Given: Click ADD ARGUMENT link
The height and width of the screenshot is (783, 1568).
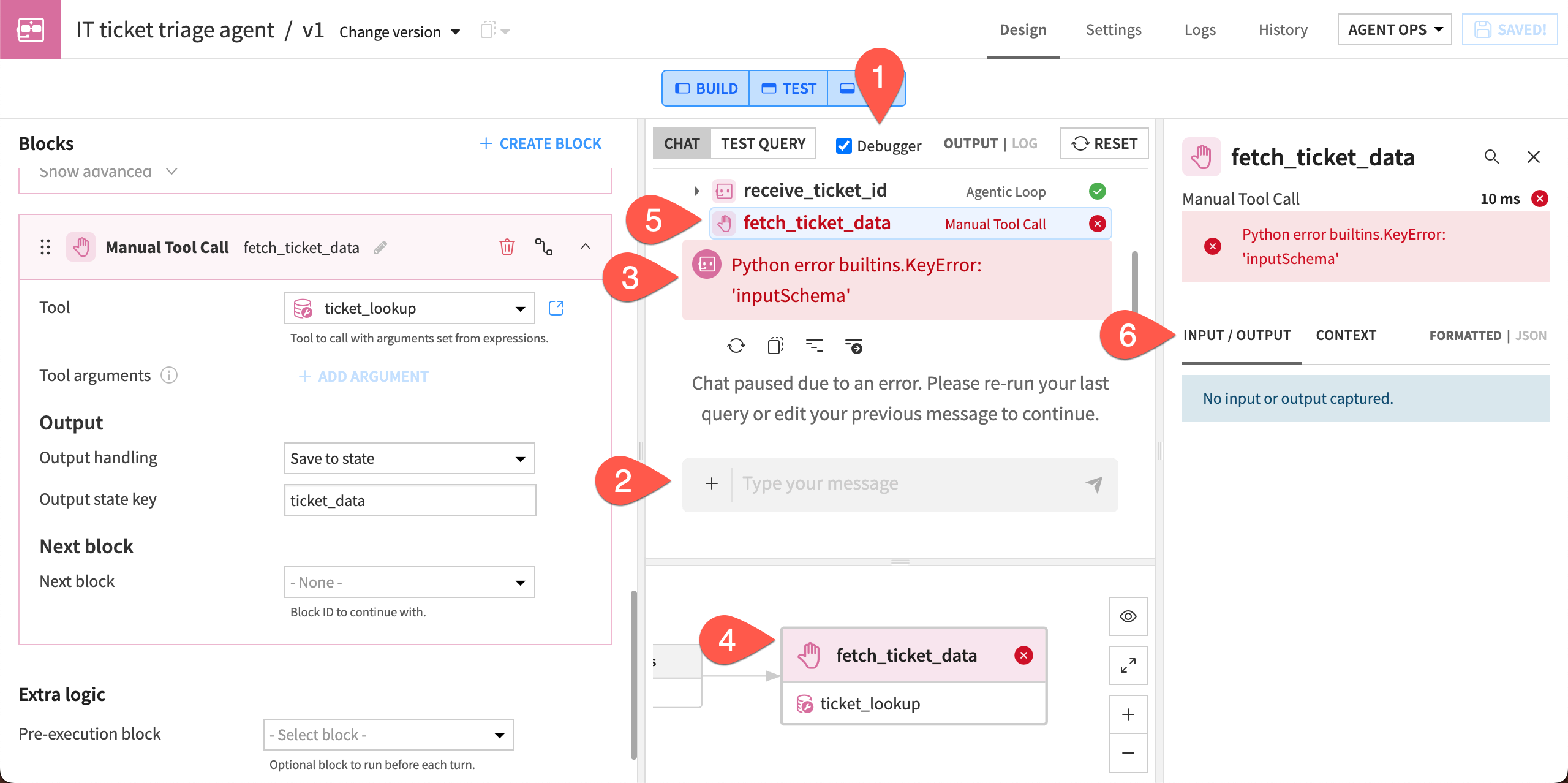Looking at the screenshot, I should 364,376.
